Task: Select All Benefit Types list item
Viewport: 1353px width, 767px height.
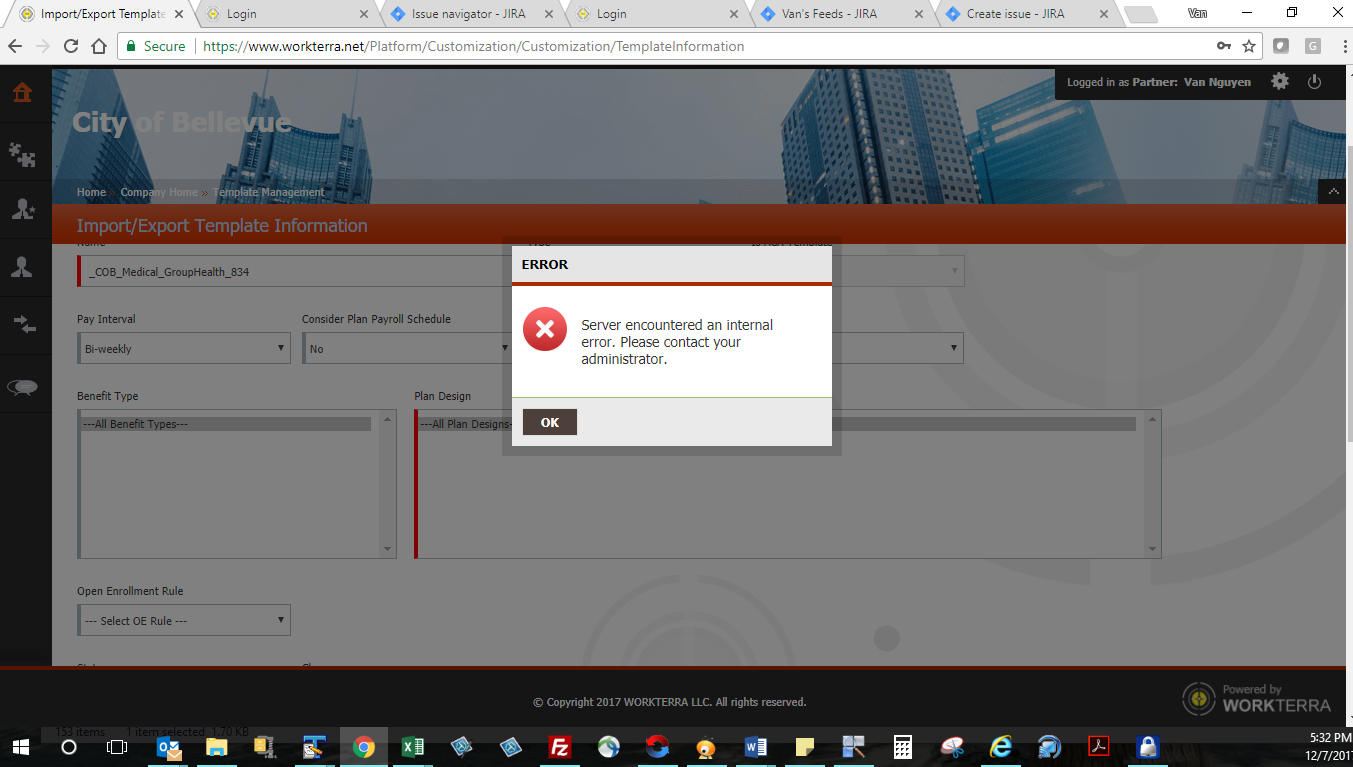Action: pos(227,424)
